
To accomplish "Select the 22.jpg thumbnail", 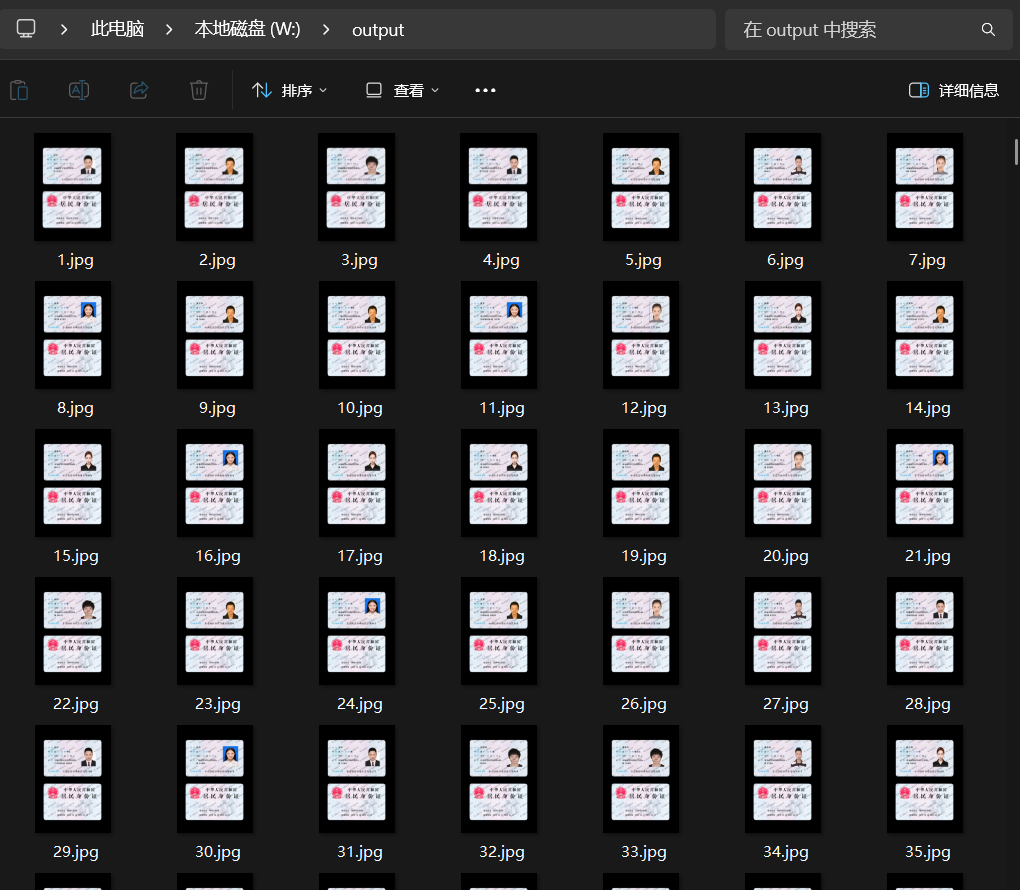I will (x=72, y=631).
